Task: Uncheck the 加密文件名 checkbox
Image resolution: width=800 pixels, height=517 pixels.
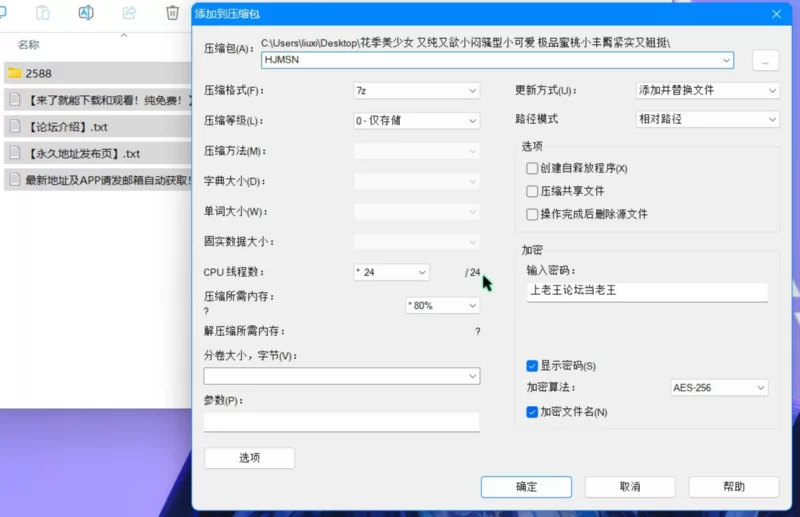Action: coord(532,411)
